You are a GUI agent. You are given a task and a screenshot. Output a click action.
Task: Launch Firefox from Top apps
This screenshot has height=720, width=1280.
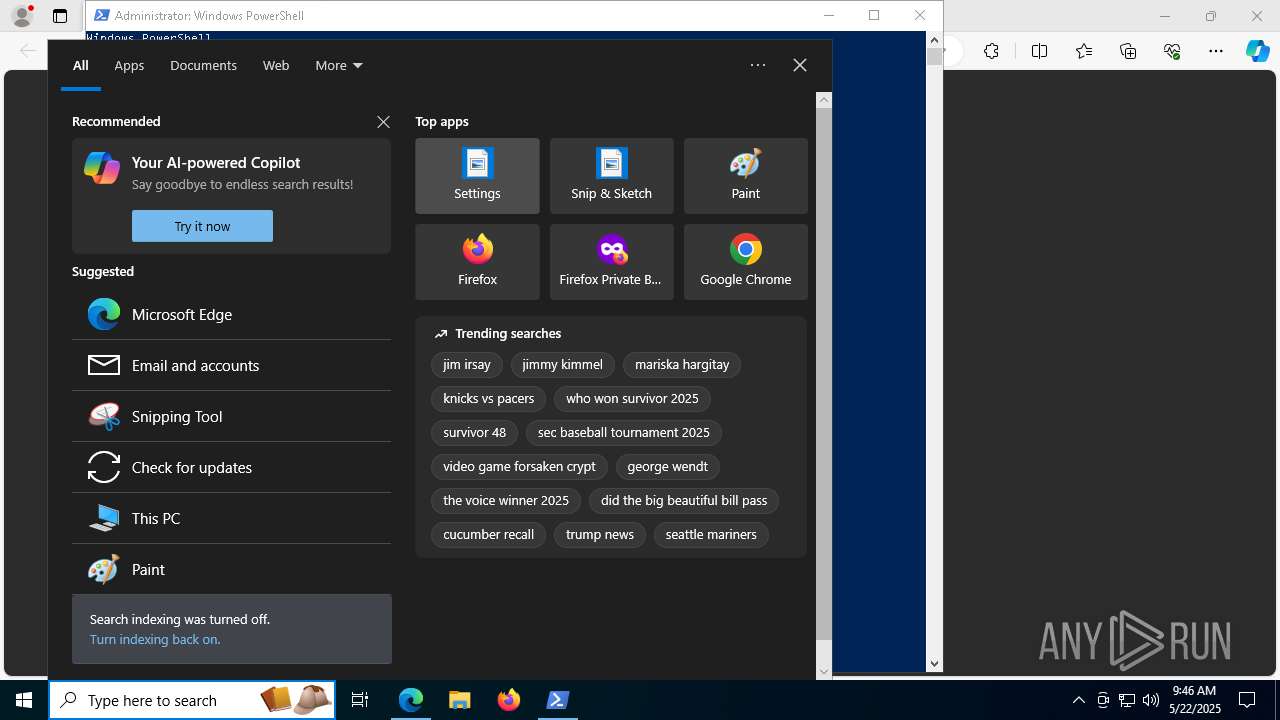[x=477, y=262]
